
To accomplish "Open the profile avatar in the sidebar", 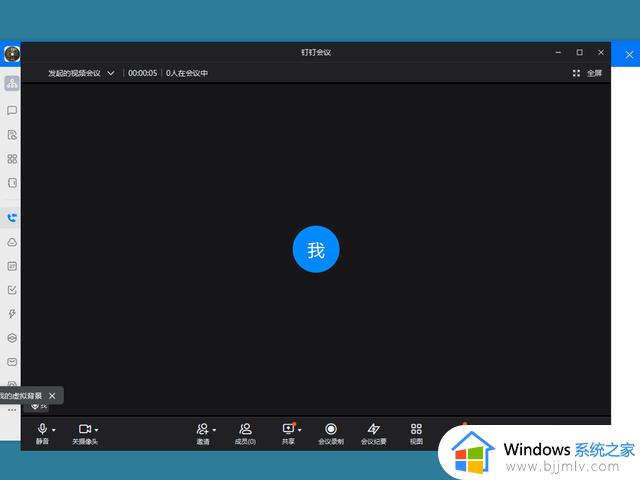I will (12, 53).
